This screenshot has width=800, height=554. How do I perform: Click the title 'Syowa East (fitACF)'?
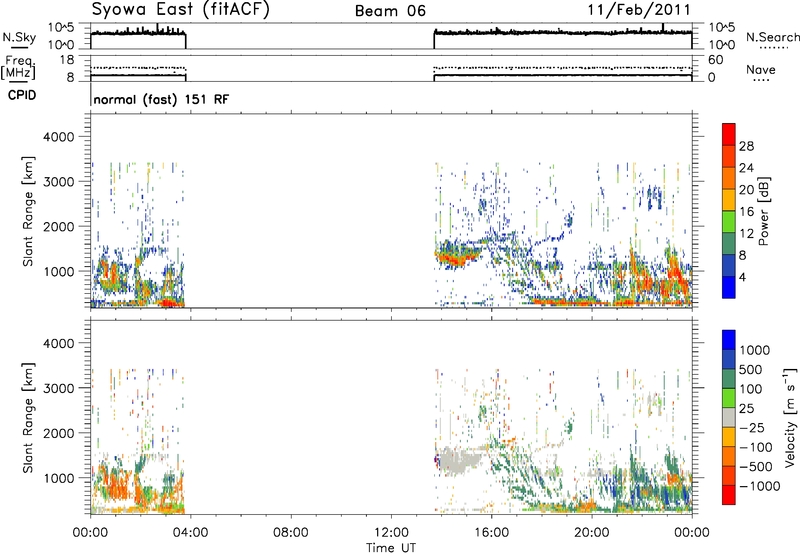180,10
